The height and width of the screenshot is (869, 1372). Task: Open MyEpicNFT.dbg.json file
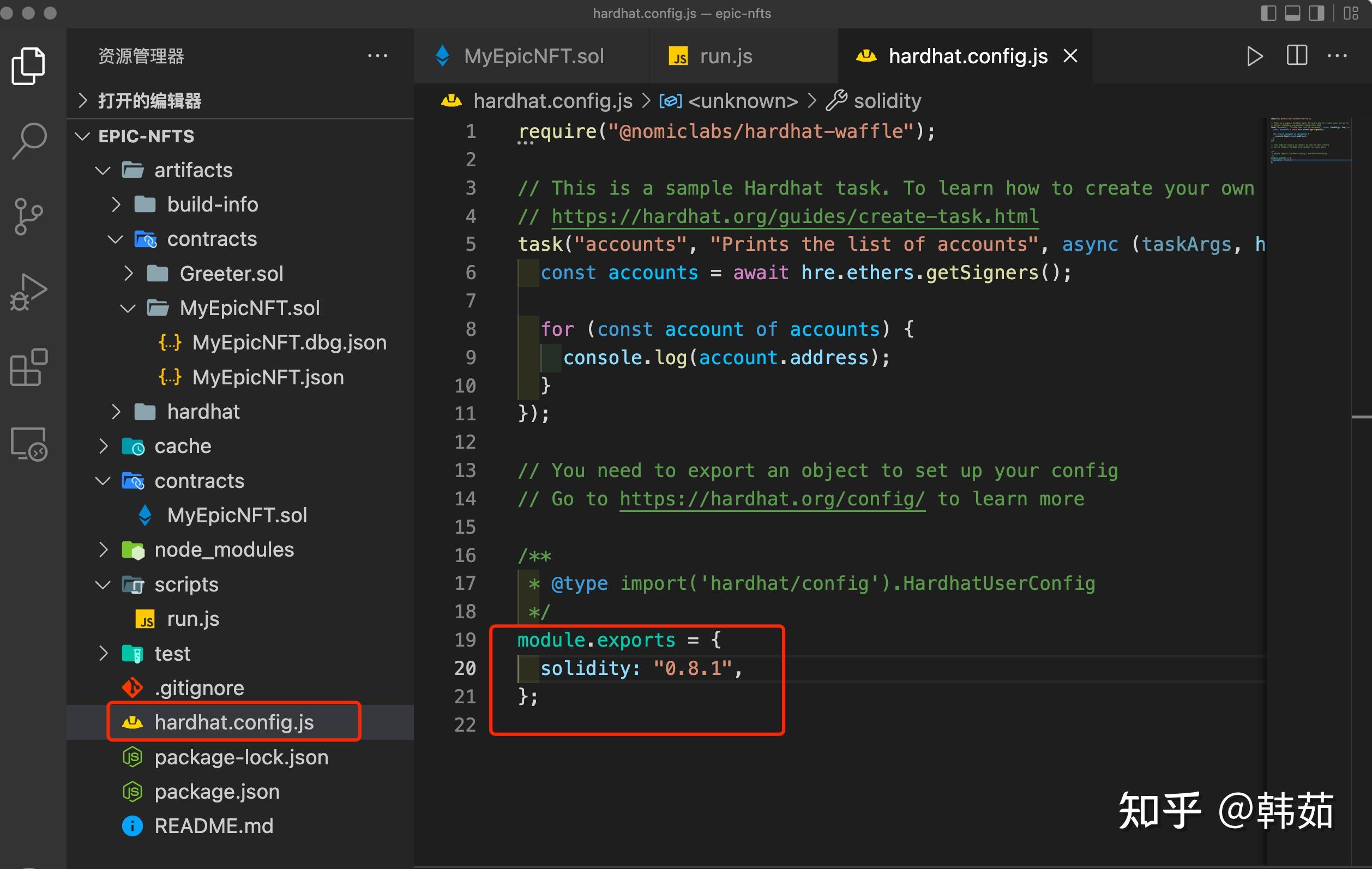pos(240,343)
